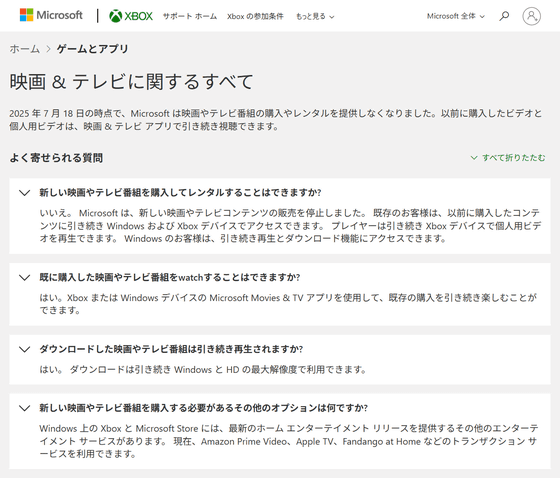This screenshot has height=478, width=560.
Task: Click the heading 映画 & テレビに関するすべて
Action: [x=131, y=81]
